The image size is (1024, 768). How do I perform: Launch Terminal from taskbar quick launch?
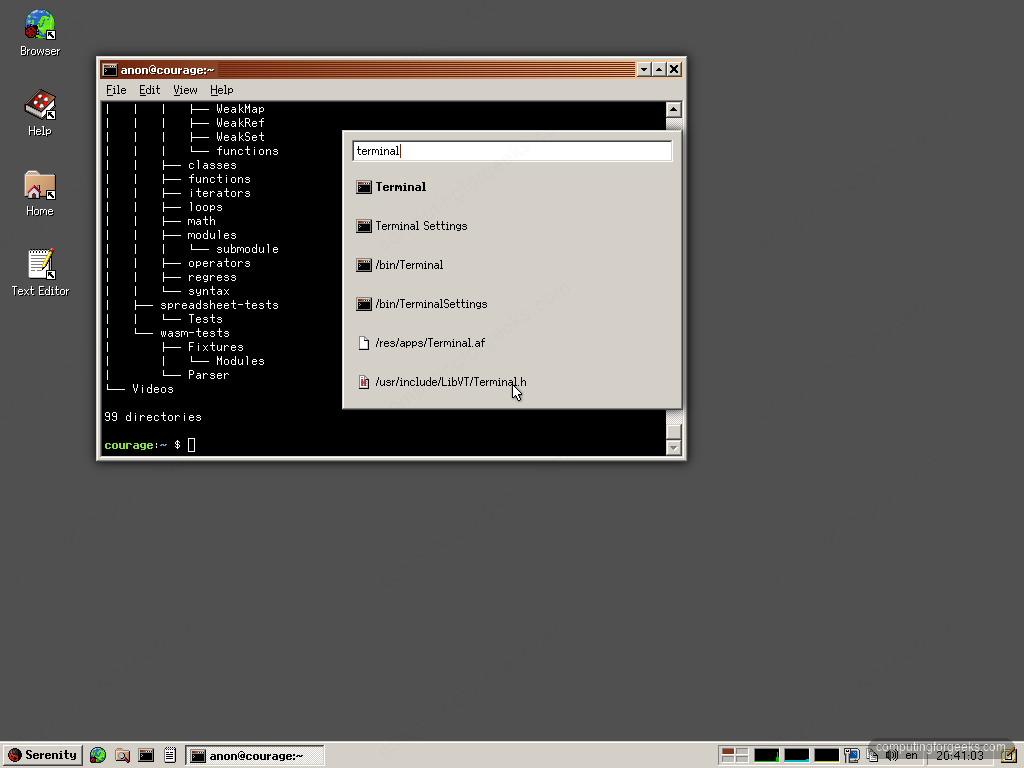pyautogui.click(x=146, y=756)
